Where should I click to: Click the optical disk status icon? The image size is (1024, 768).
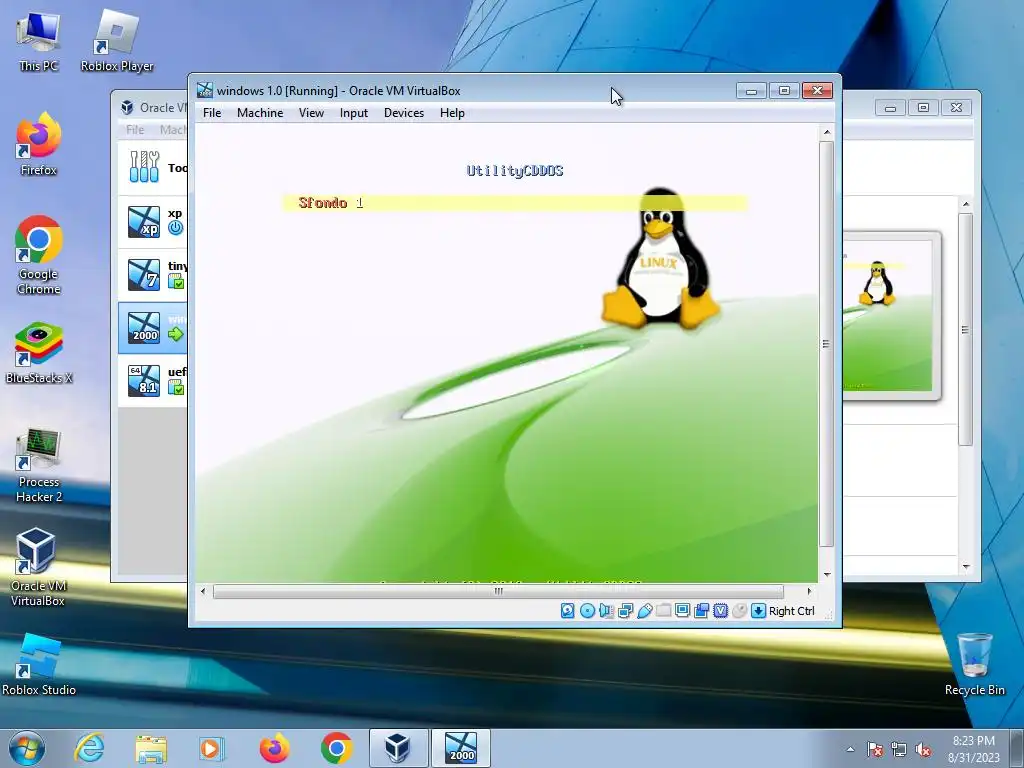(x=587, y=611)
